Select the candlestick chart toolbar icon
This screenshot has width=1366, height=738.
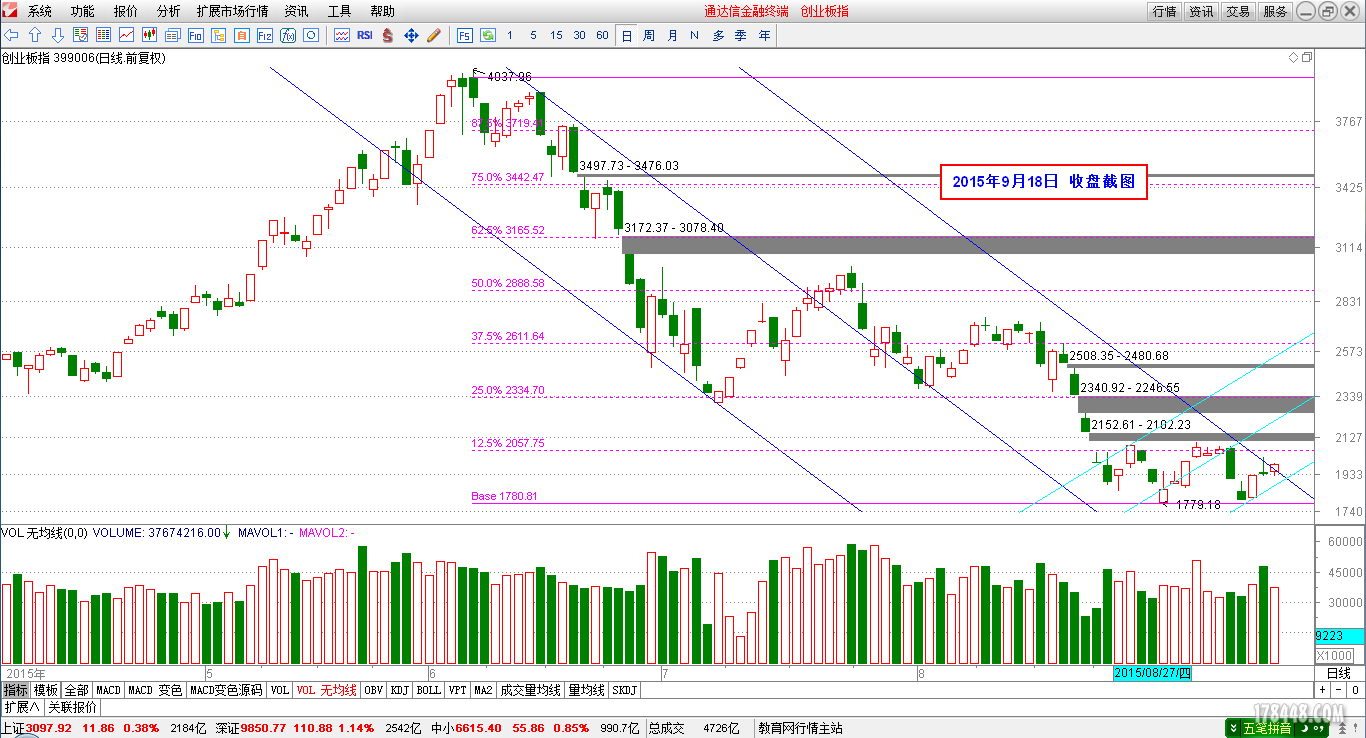[150, 35]
